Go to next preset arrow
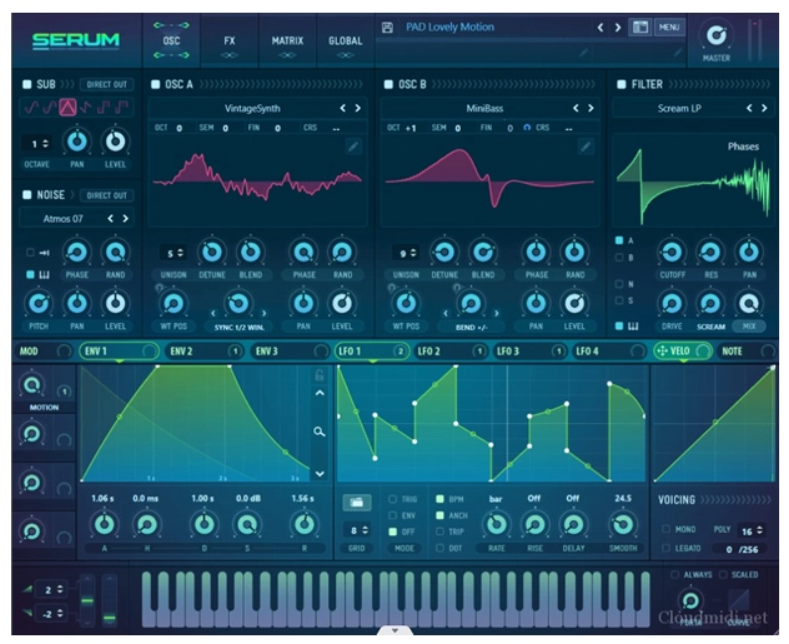This screenshot has width=789, height=644. tap(618, 28)
